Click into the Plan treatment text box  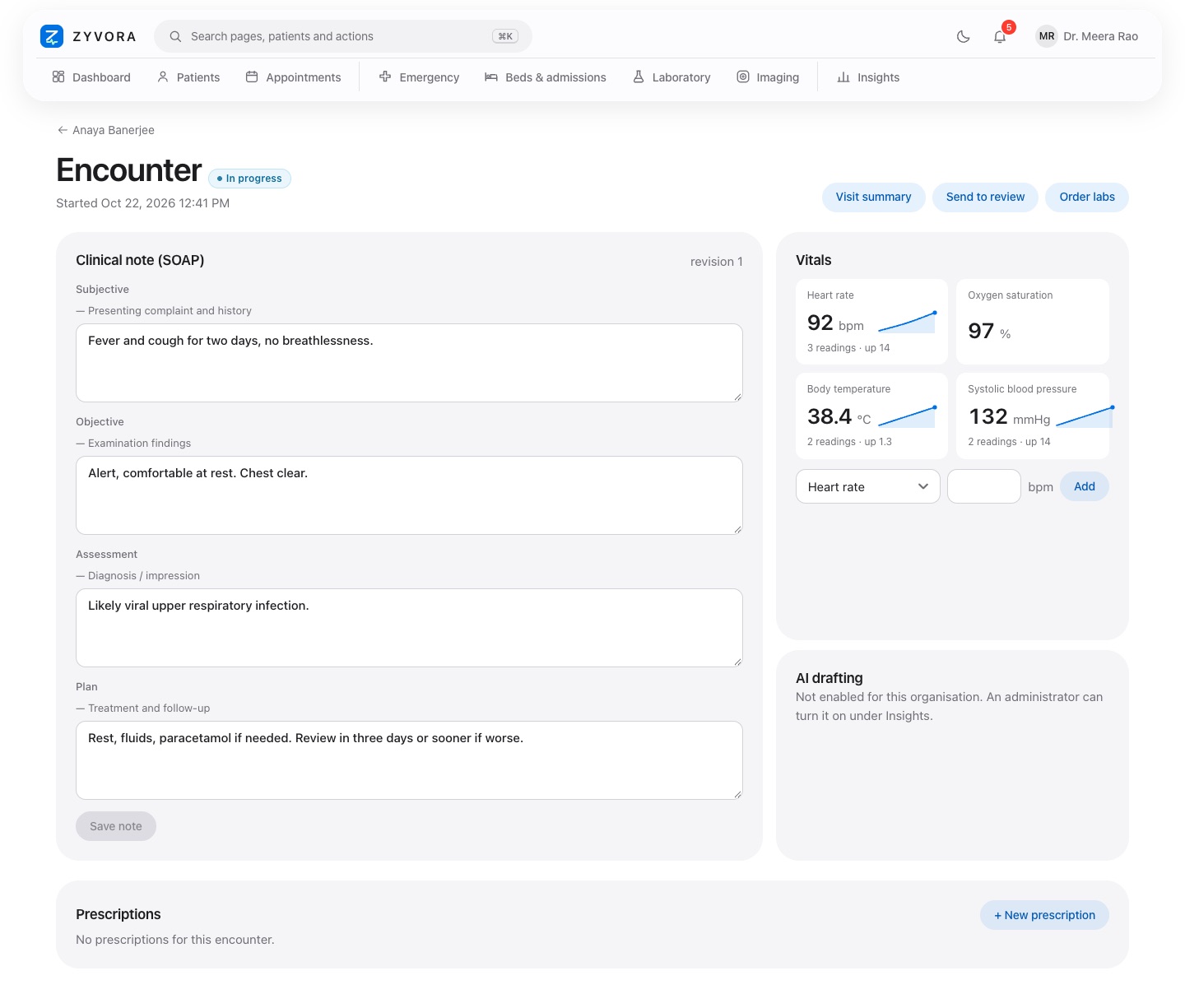pos(409,760)
